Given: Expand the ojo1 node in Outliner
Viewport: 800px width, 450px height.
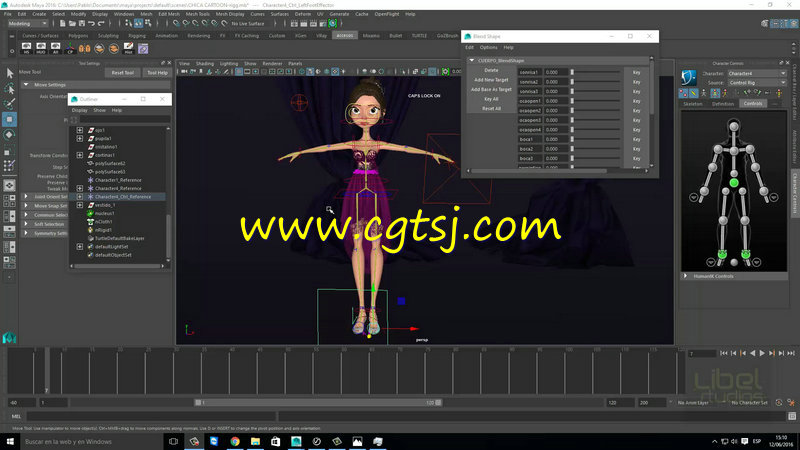Looking at the screenshot, I should (80, 130).
